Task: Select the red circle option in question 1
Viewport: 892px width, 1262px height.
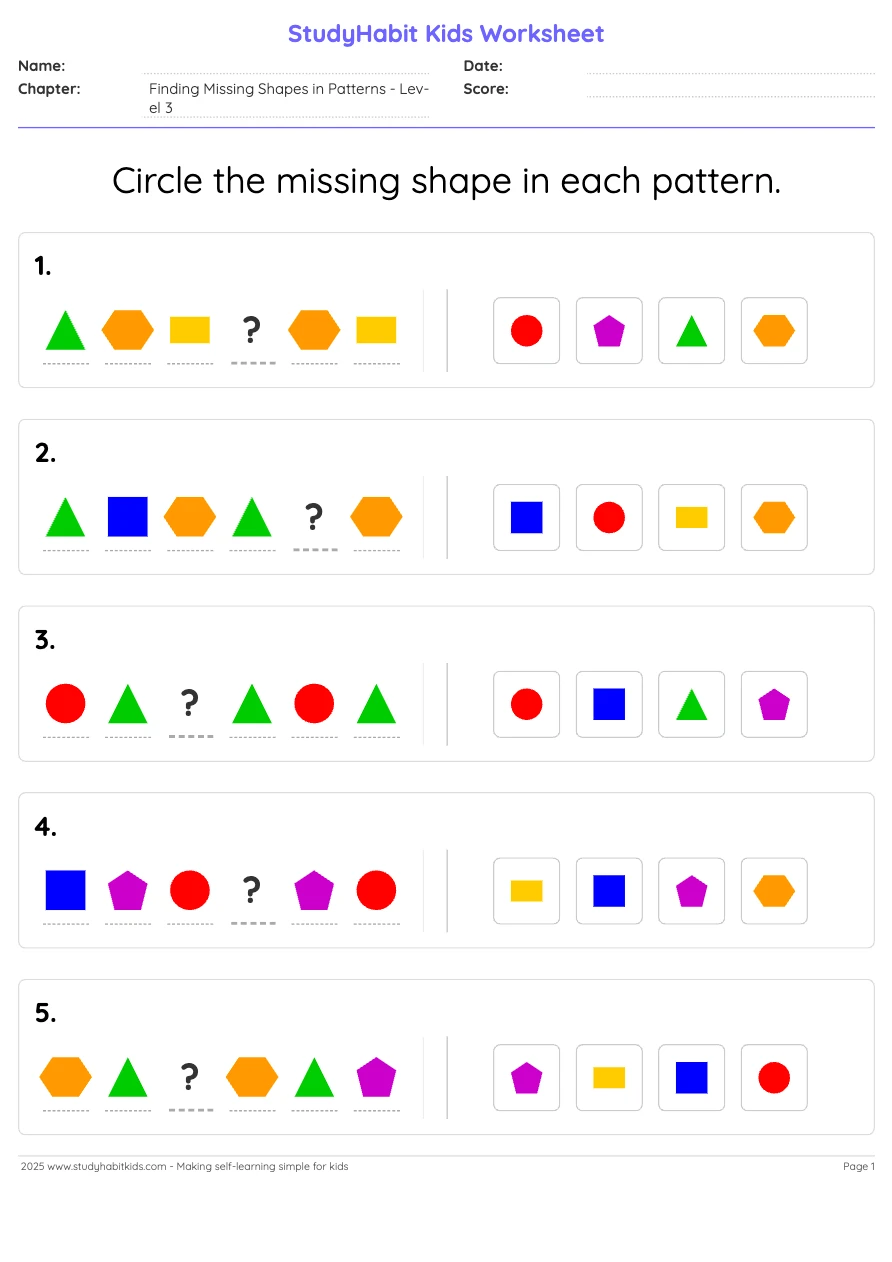Action: [x=527, y=331]
